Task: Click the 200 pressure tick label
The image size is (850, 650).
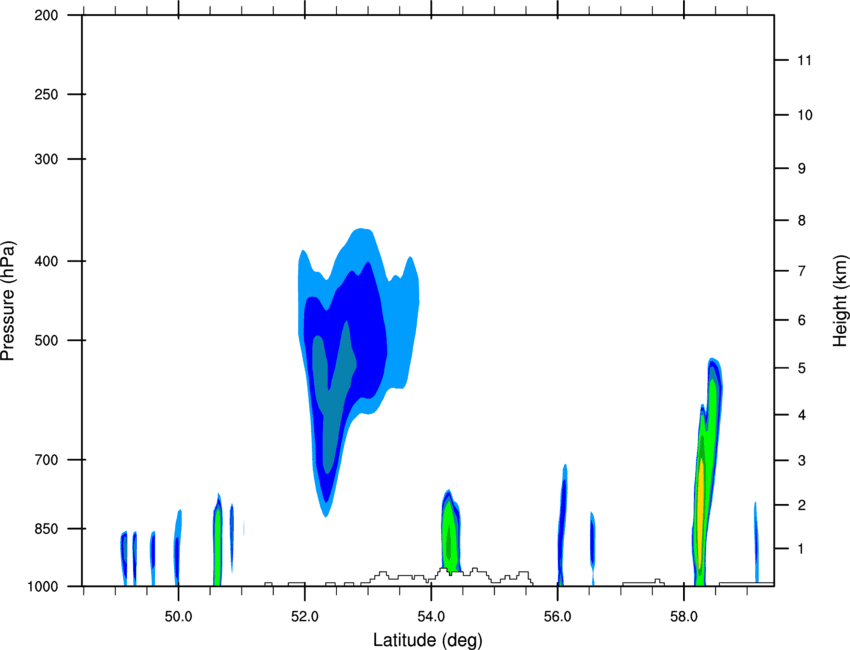Action: [x=46, y=15]
